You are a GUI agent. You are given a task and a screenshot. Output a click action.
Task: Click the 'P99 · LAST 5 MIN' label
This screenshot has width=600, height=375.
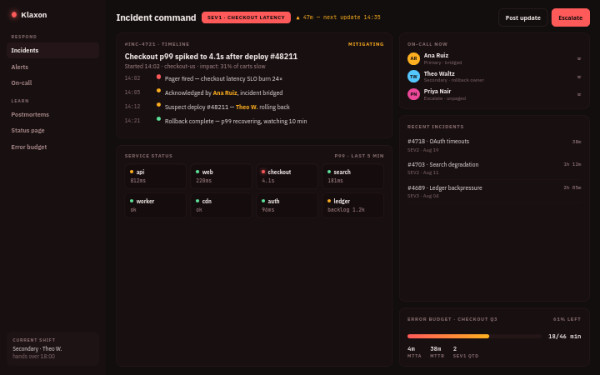(x=359, y=156)
